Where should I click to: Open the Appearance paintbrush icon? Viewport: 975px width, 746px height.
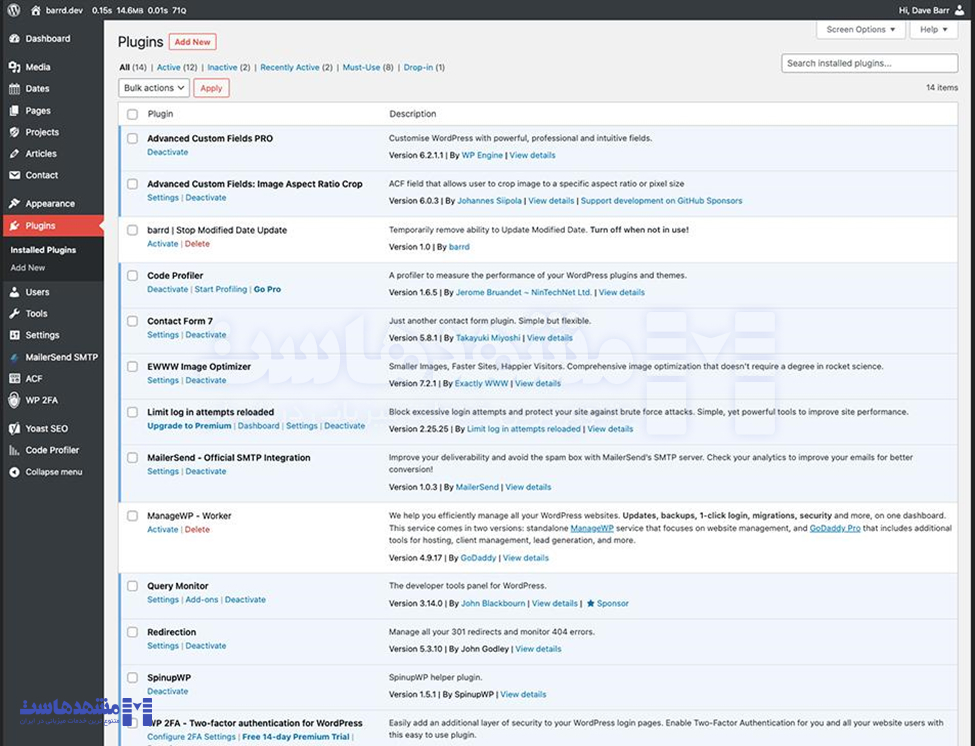click(x=14, y=204)
